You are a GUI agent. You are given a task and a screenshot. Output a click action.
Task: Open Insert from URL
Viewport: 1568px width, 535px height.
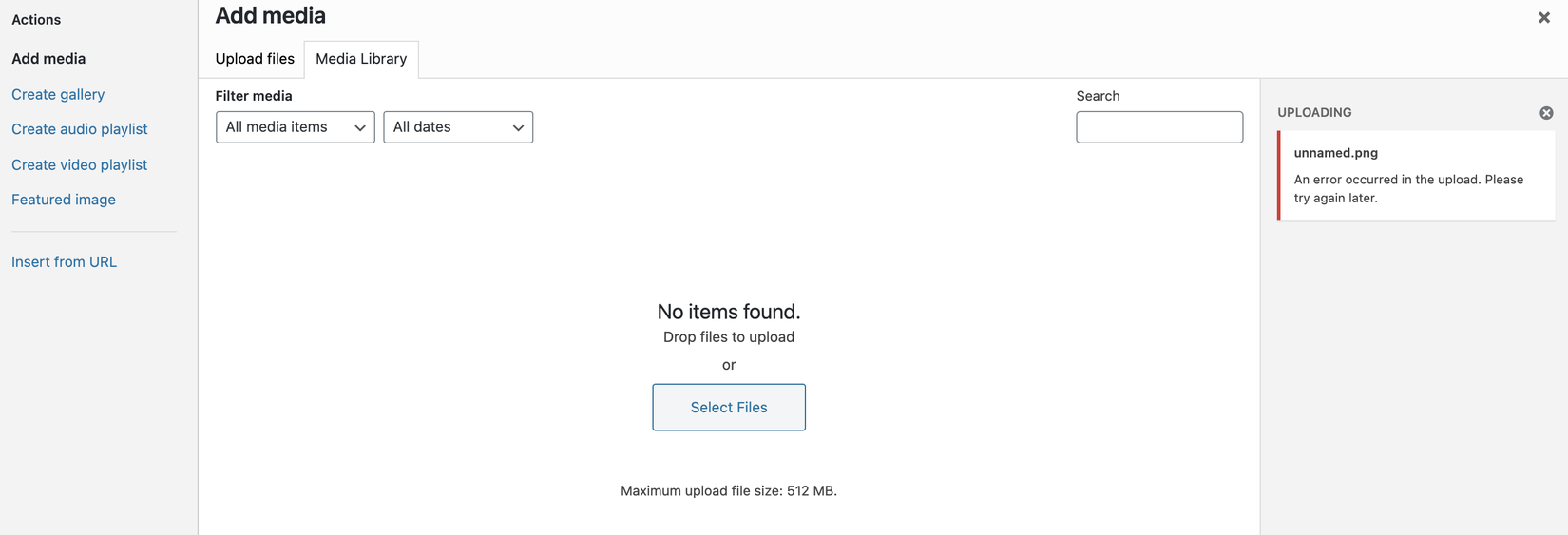click(64, 261)
